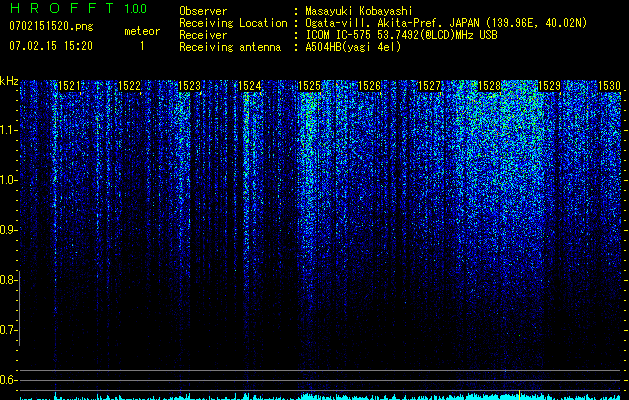Click the 1528 time marker

tap(489, 86)
